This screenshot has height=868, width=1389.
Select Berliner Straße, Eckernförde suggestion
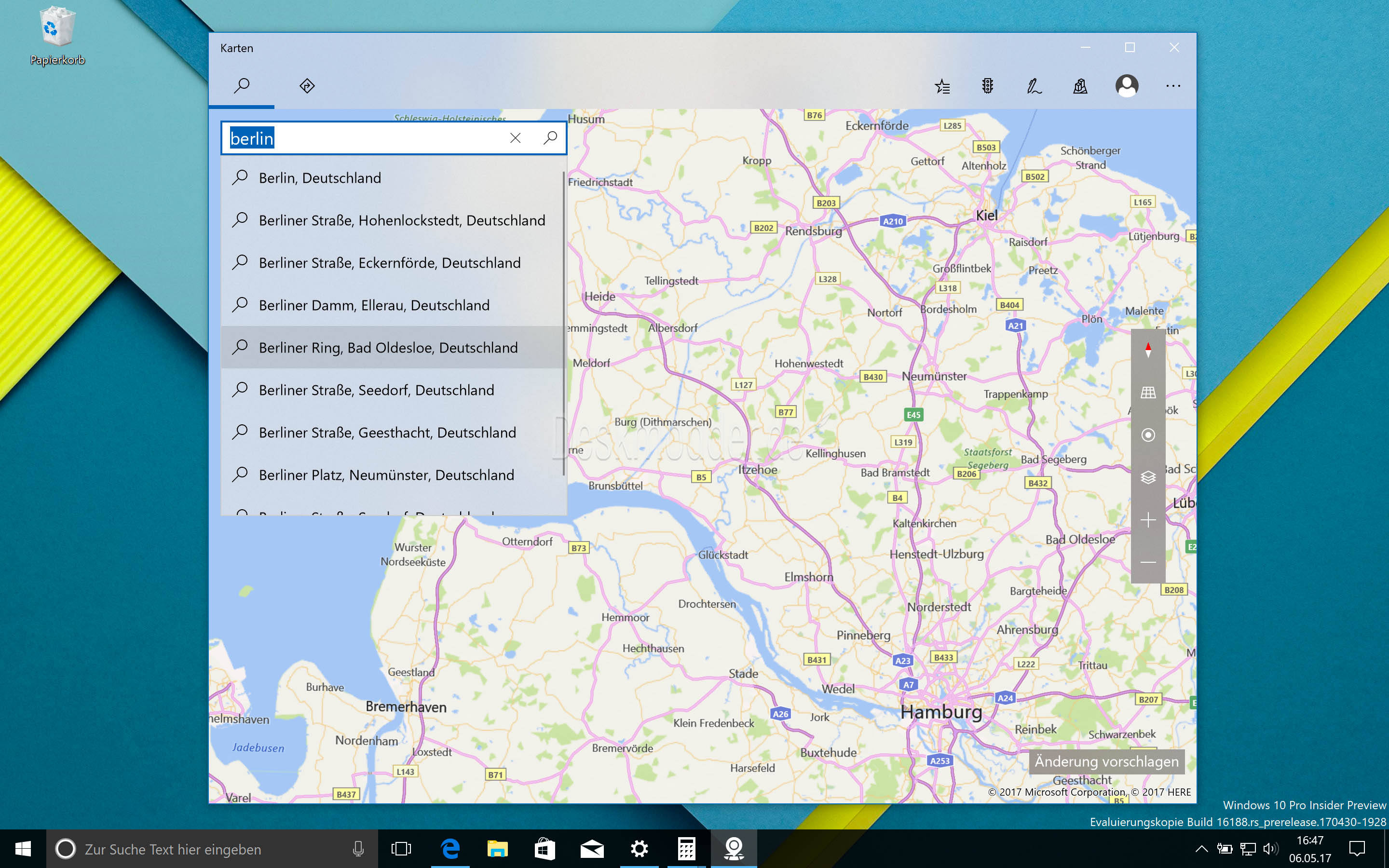point(393,263)
